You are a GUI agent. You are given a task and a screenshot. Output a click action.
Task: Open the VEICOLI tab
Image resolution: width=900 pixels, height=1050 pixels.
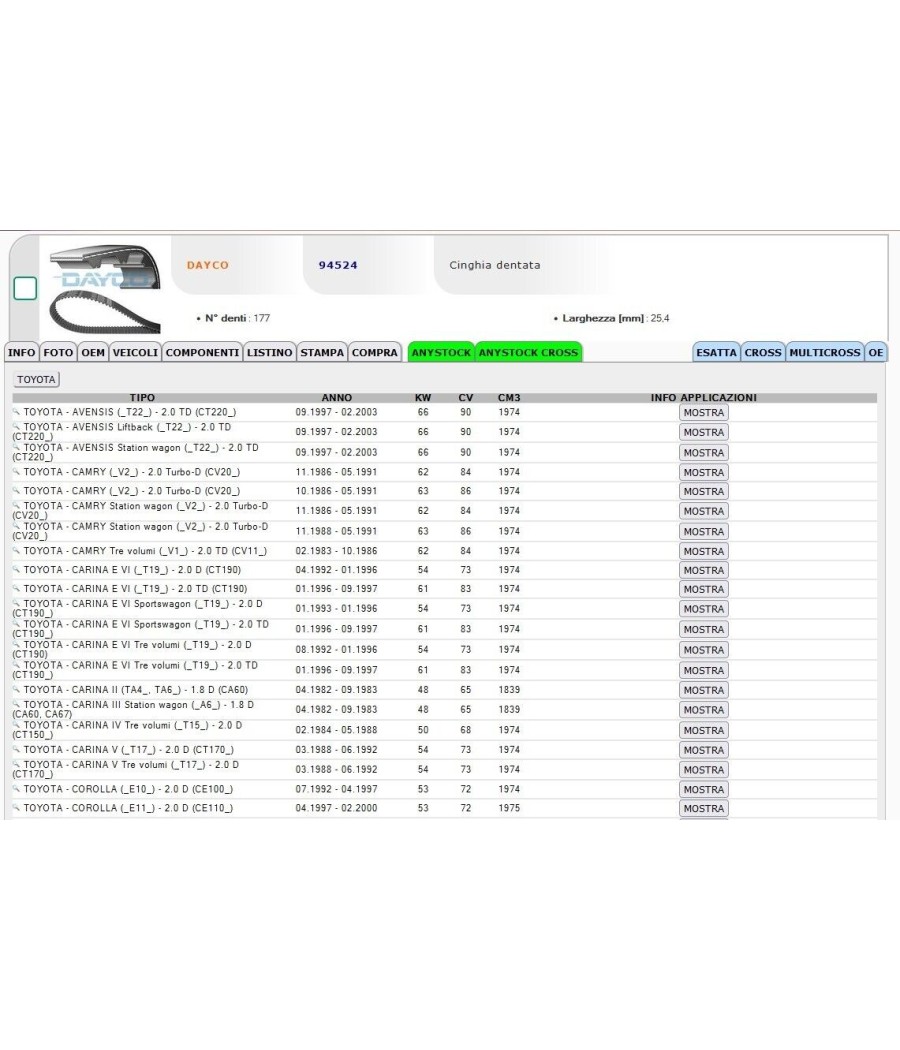point(135,352)
